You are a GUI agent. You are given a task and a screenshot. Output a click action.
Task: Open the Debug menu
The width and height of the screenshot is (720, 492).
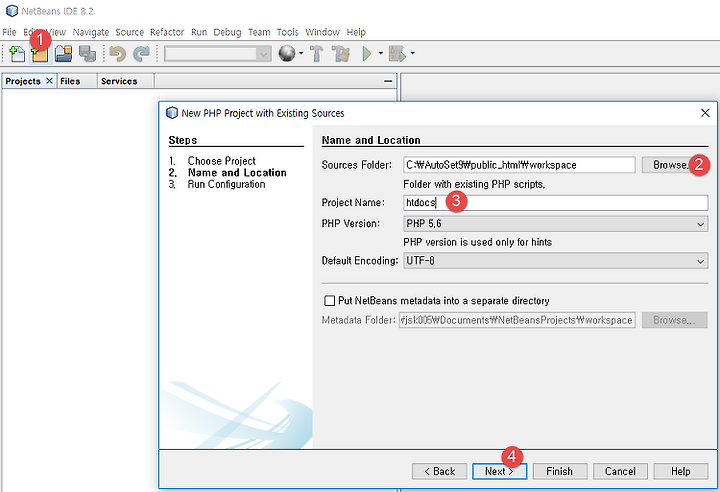click(227, 32)
